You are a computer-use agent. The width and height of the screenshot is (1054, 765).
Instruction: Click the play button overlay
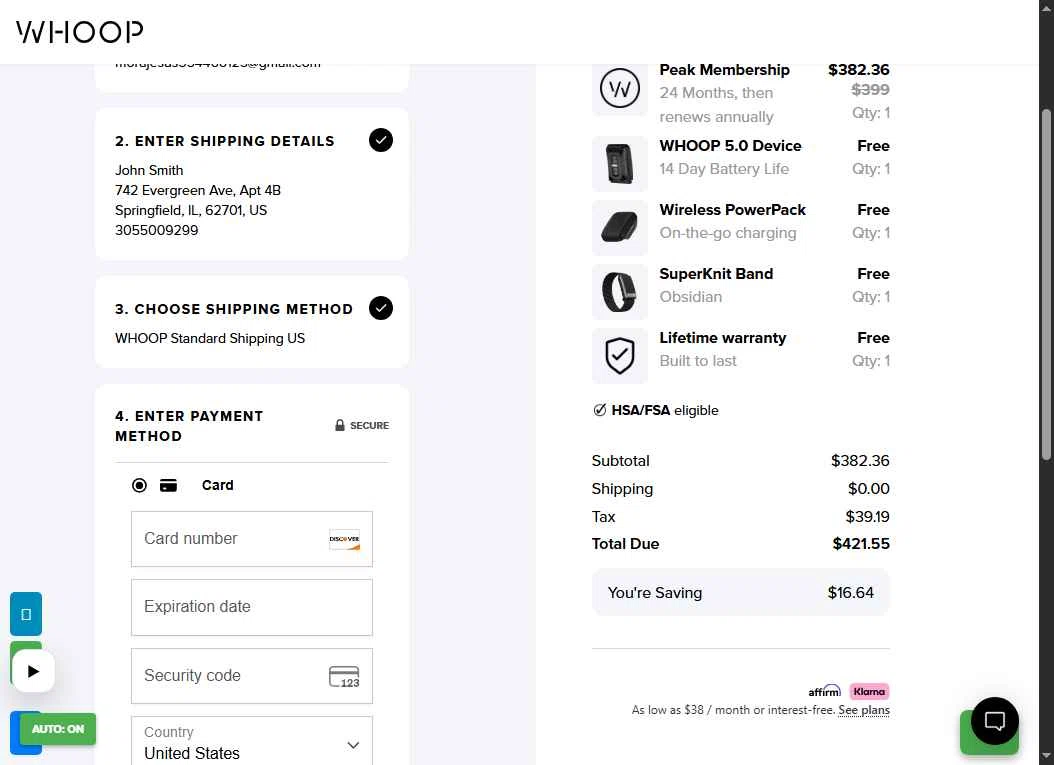click(x=33, y=671)
